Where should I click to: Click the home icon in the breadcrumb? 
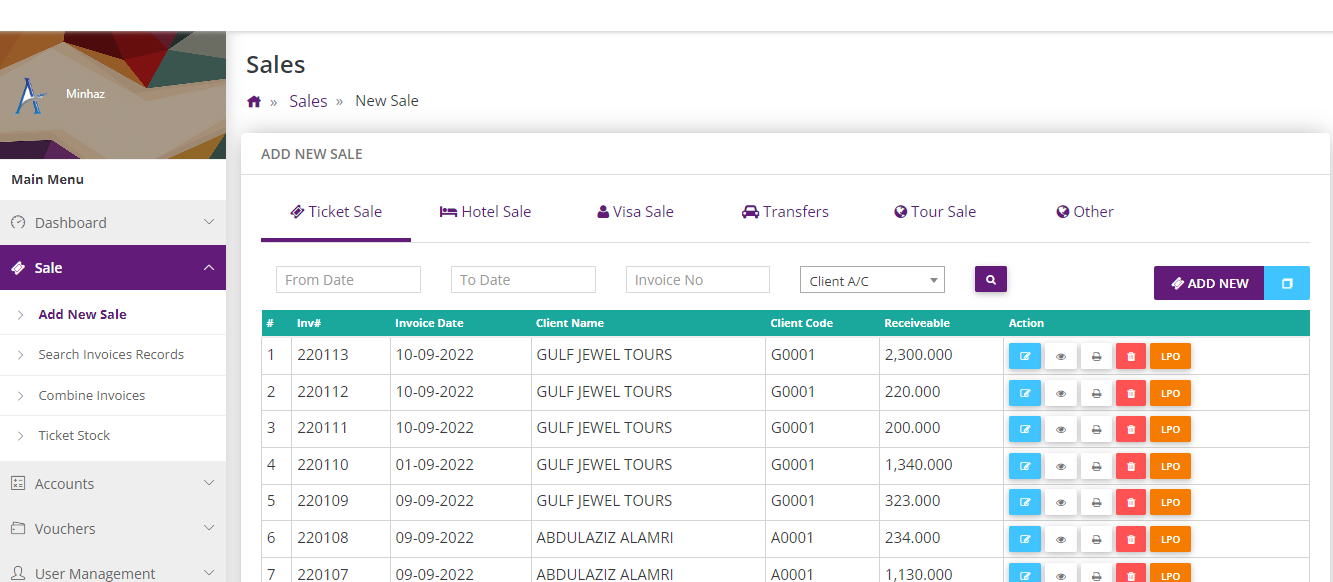click(254, 102)
